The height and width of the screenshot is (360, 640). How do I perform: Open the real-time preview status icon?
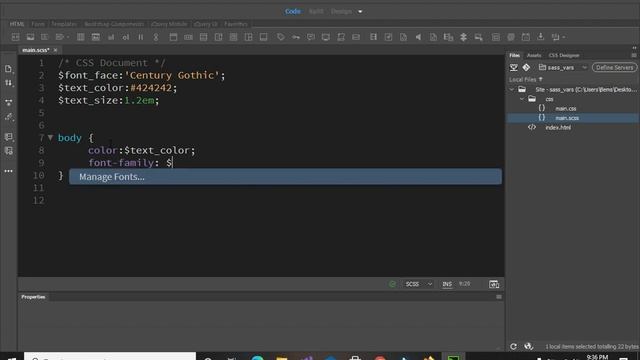click(494, 284)
